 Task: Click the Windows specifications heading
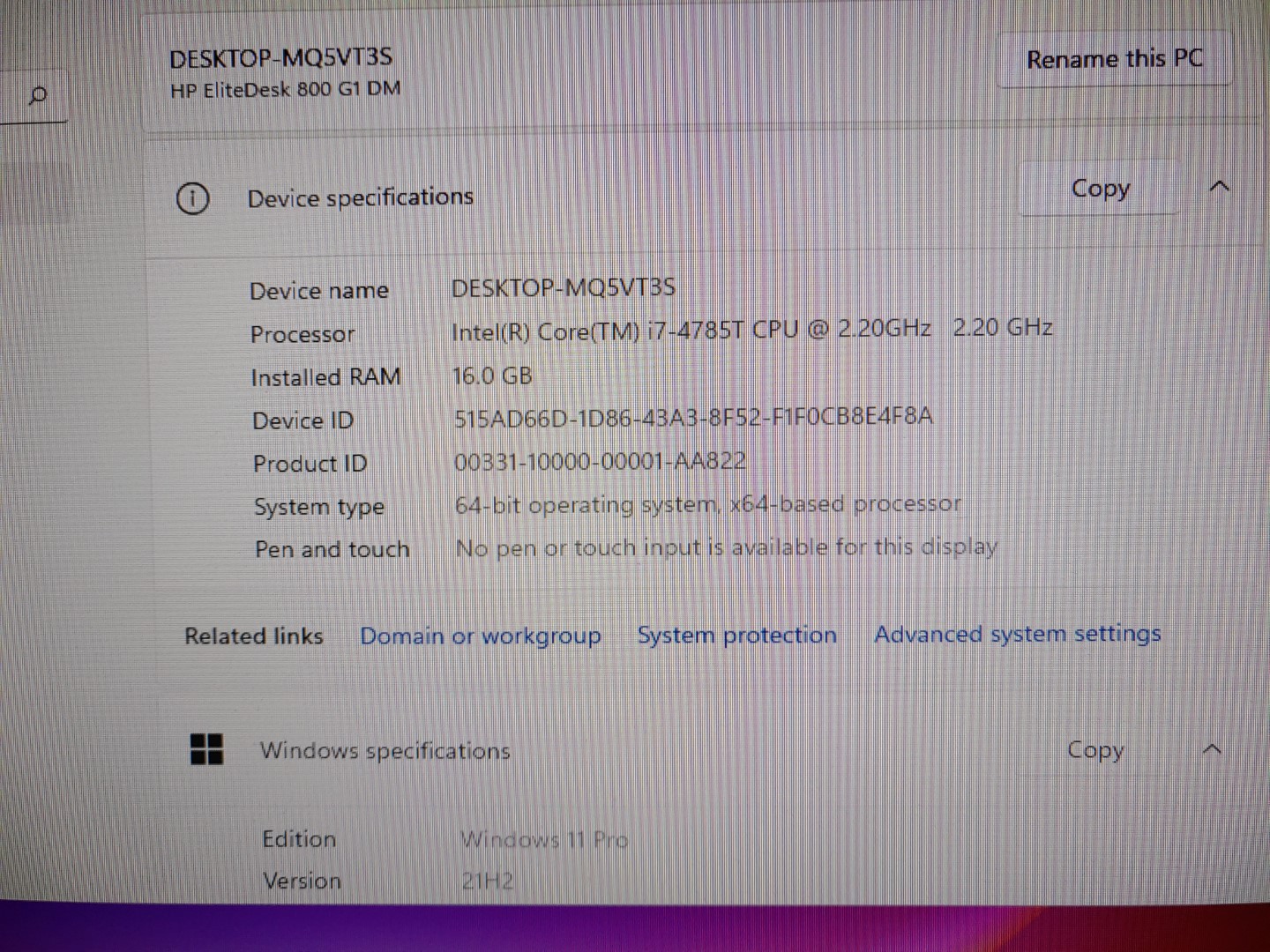pos(385,750)
